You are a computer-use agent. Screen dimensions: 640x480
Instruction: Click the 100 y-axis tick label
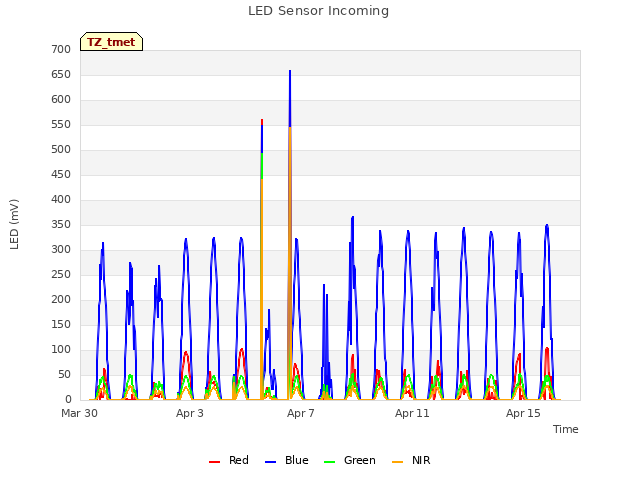(x=61, y=349)
